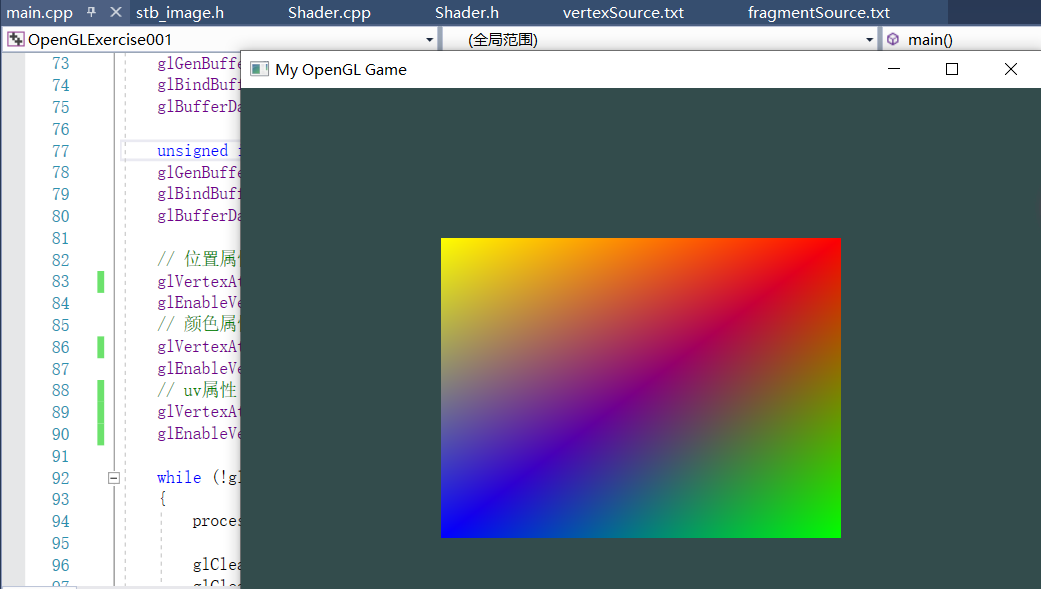Close the main.cpp tab
Image resolution: width=1041 pixels, height=589 pixels.
[116, 12]
